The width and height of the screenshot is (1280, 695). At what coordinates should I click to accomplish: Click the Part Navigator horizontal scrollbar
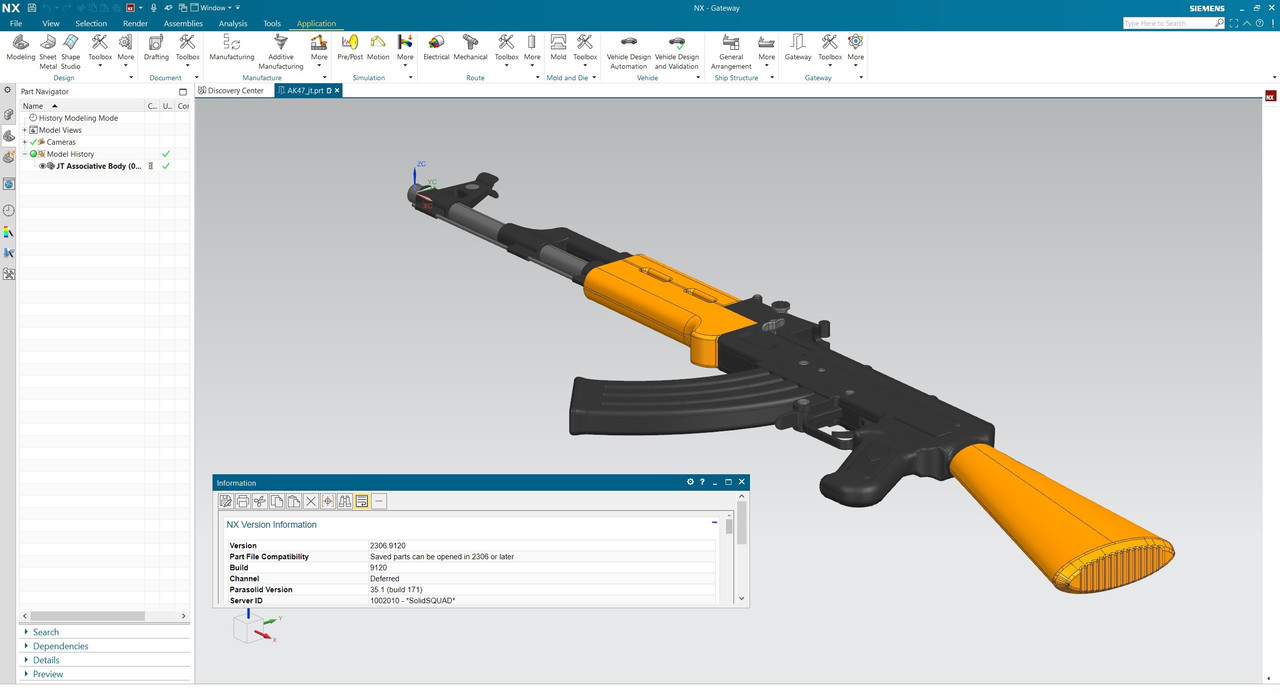click(89, 616)
